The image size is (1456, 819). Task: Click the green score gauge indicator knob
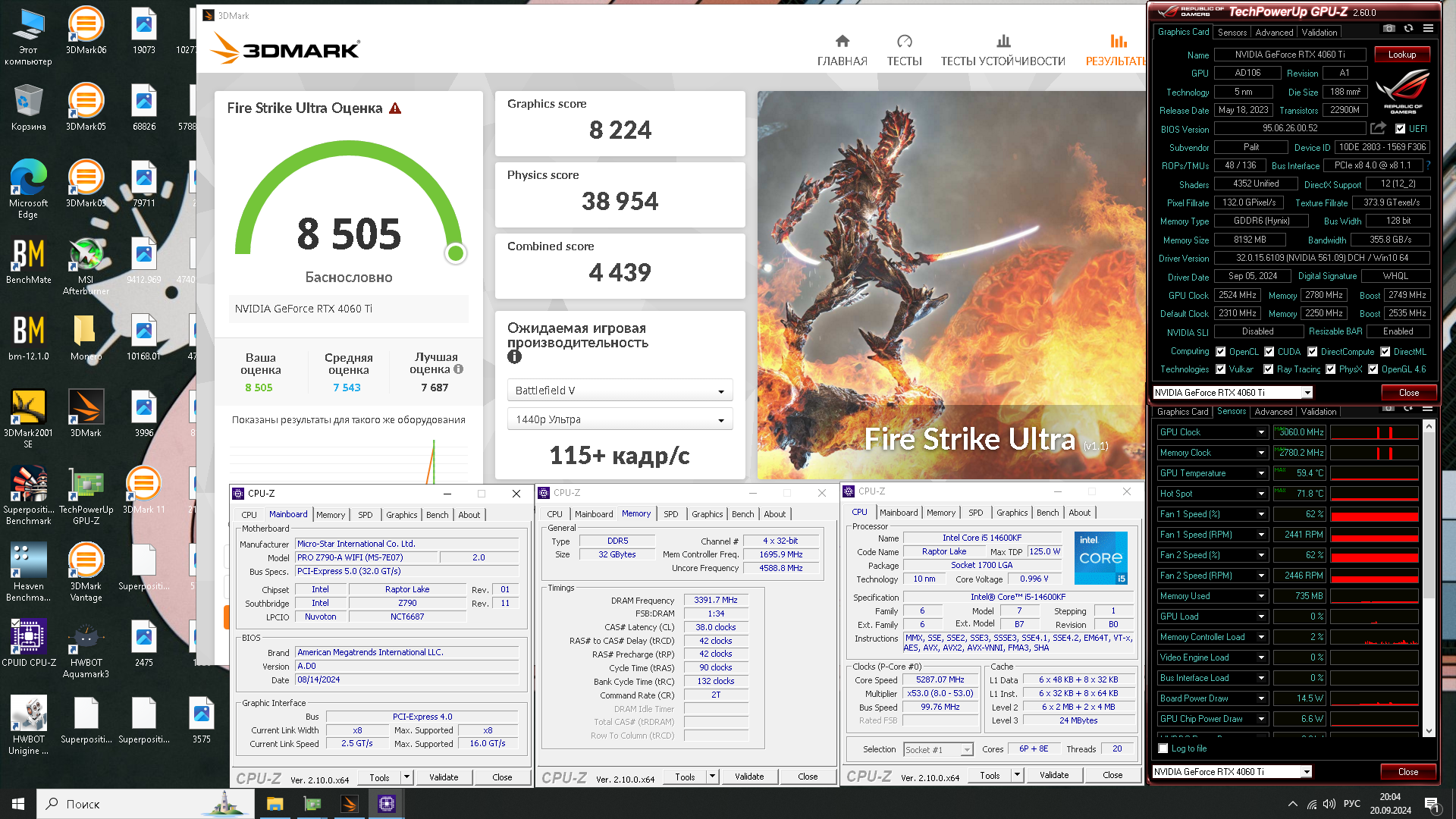pos(456,253)
